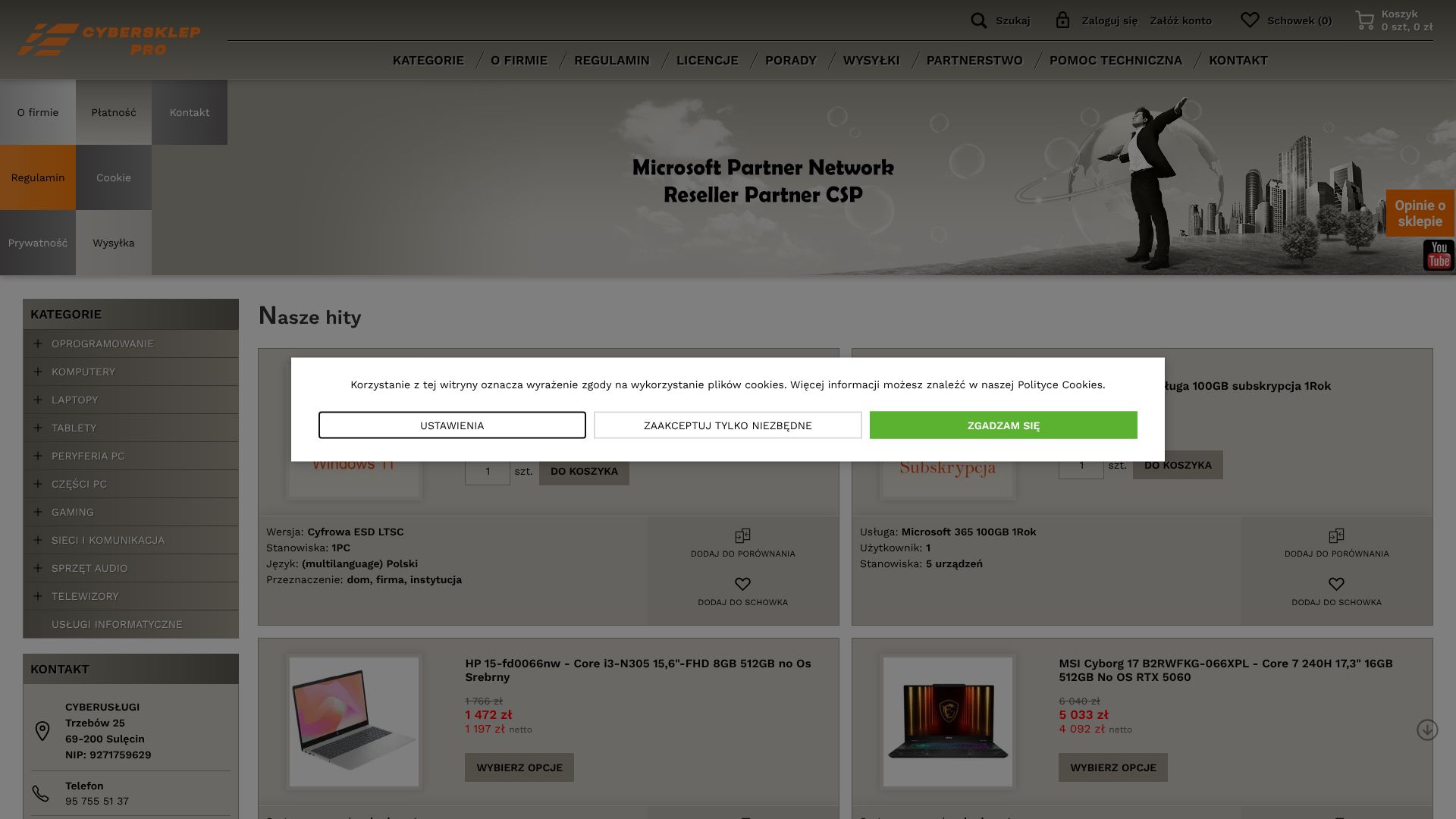
Task: Open the YouTube icon link
Action: tap(1438, 256)
